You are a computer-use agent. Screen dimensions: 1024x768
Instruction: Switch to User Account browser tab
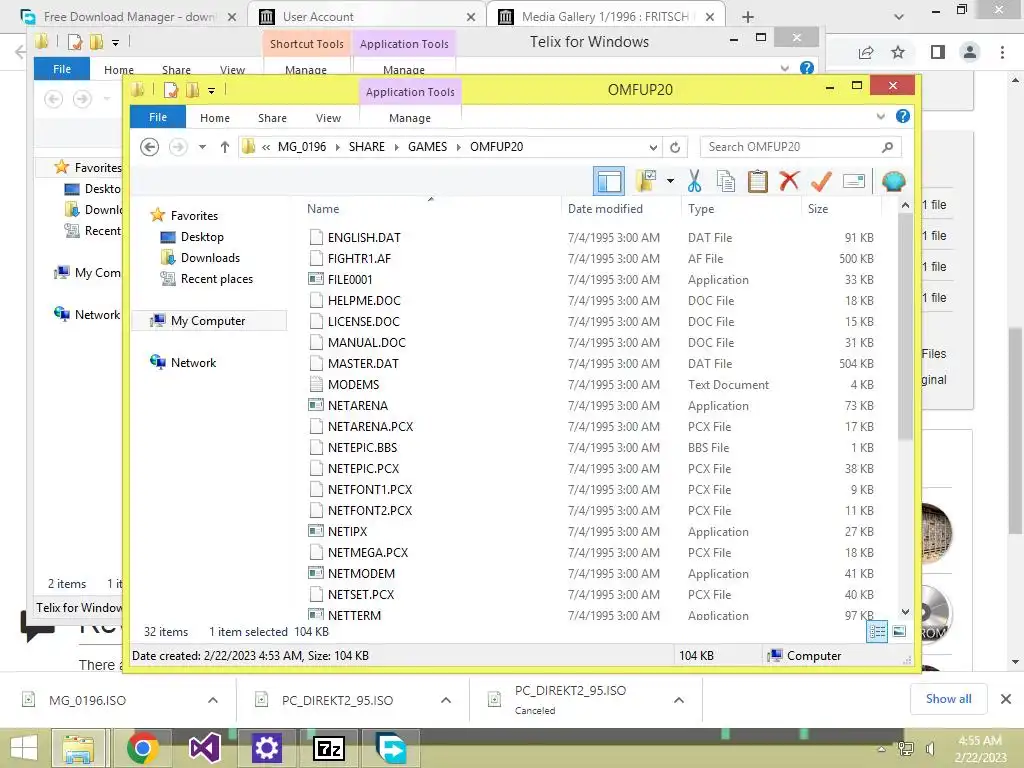pyautogui.click(x=367, y=17)
